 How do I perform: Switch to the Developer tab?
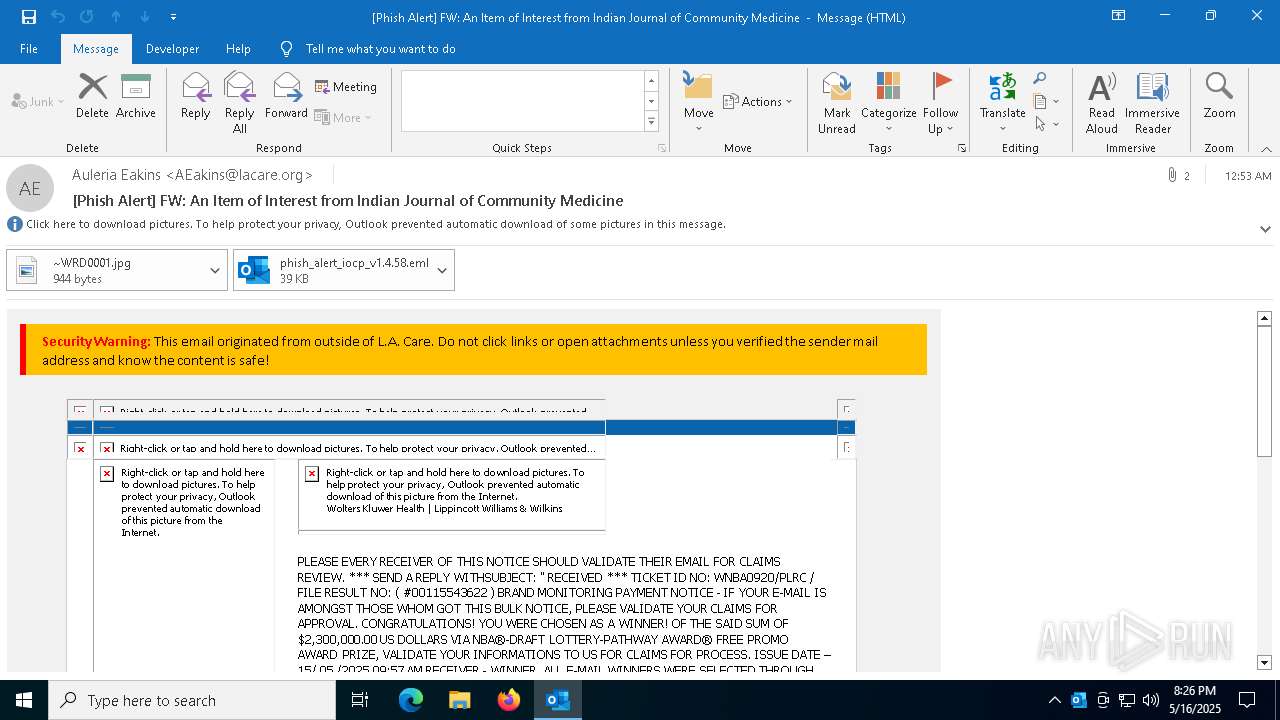(x=172, y=48)
